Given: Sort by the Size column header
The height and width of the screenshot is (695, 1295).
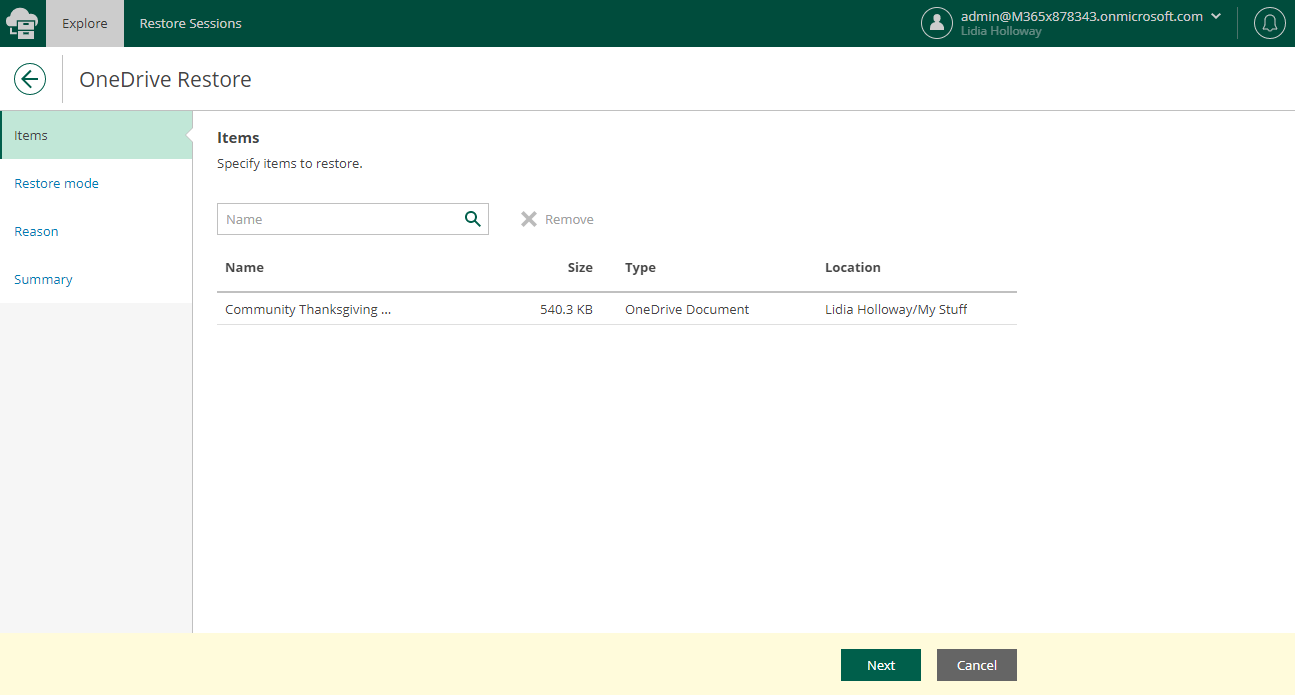Looking at the screenshot, I should pyautogui.click(x=580, y=267).
